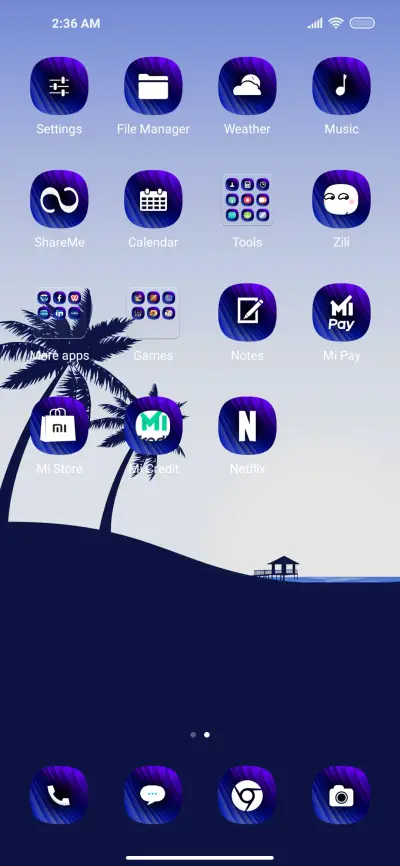
Task: Launch ShareMe app
Action: point(59,199)
